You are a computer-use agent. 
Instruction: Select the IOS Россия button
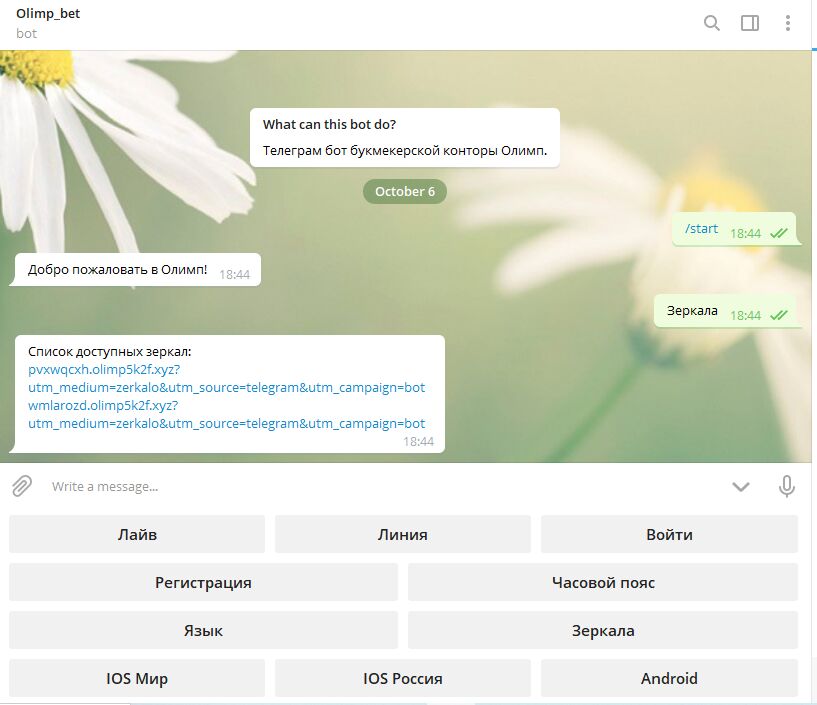[403, 678]
